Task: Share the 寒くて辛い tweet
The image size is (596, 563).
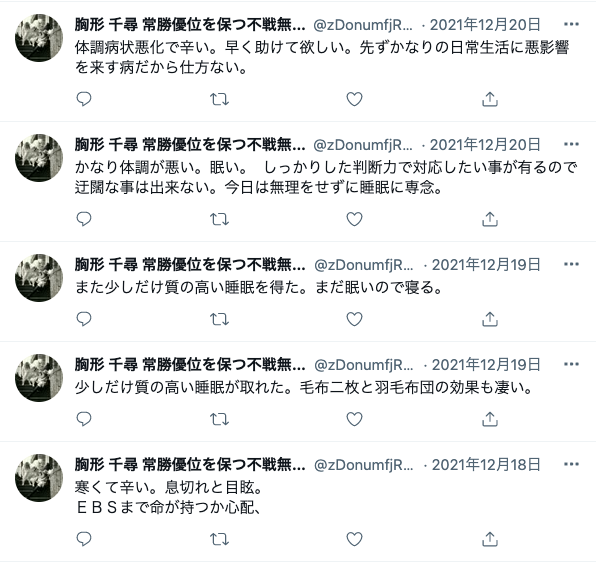Action: pos(490,539)
